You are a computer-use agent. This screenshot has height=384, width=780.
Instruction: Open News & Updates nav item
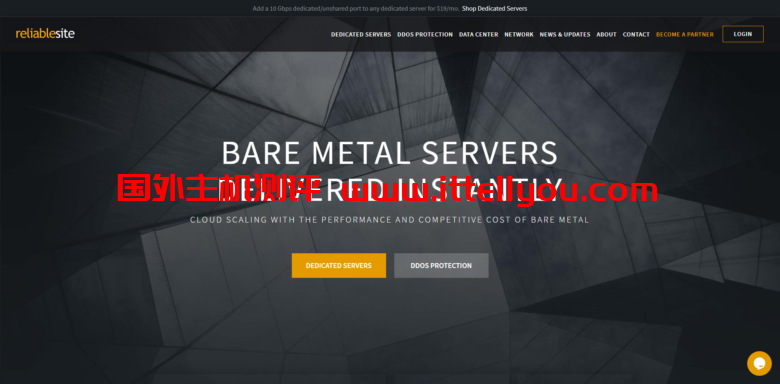click(x=565, y=34)
